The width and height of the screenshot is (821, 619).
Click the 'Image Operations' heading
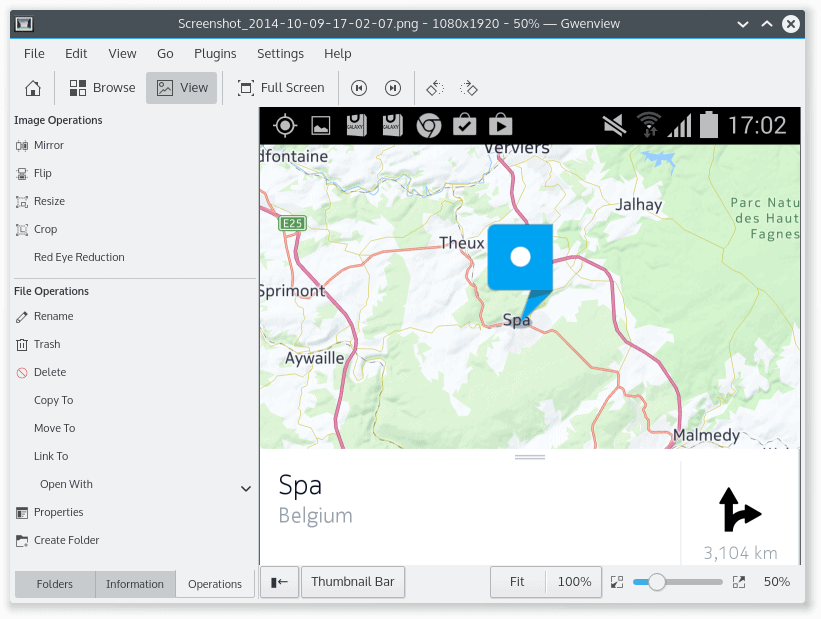click(x=58, y=120)
